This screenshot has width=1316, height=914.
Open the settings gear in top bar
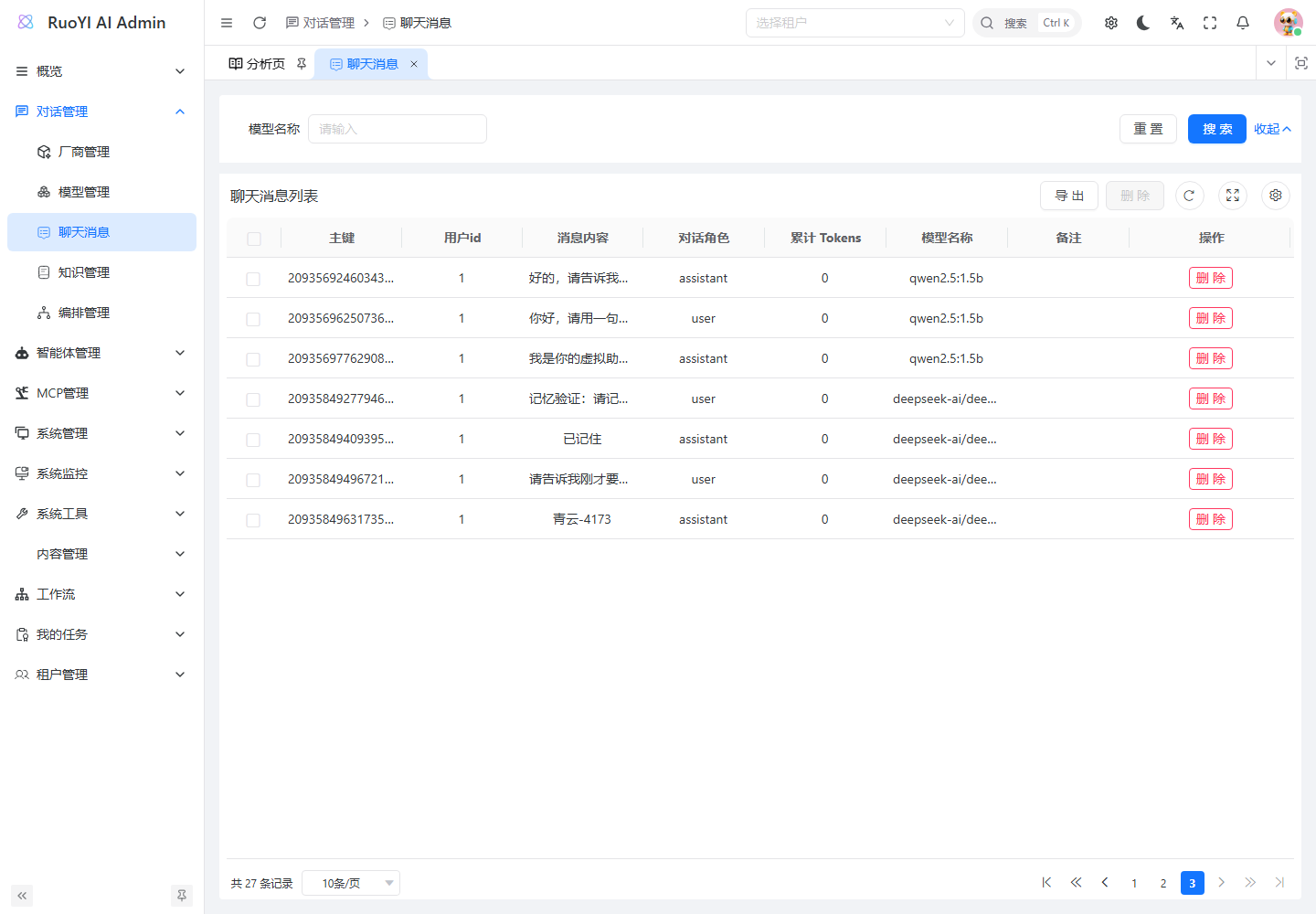(x=1111, y=23)
